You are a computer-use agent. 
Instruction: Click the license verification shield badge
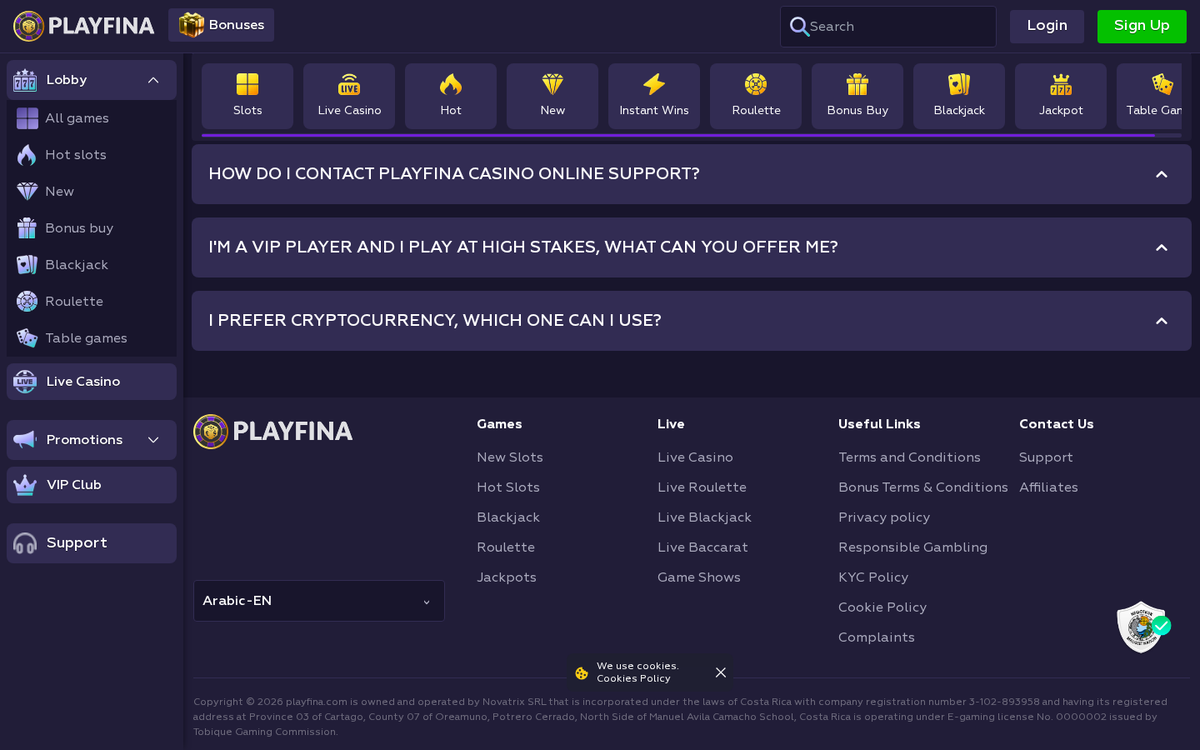(x=1142, y=627)
